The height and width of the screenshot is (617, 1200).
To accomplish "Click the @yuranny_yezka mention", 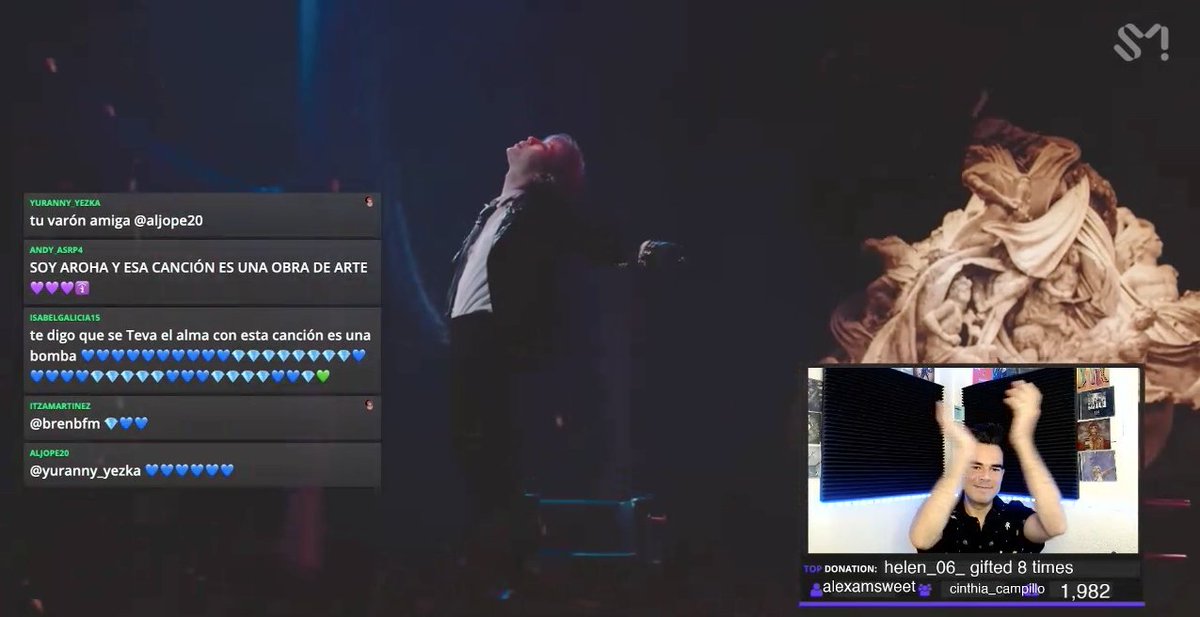I will [x=86, y=470].
